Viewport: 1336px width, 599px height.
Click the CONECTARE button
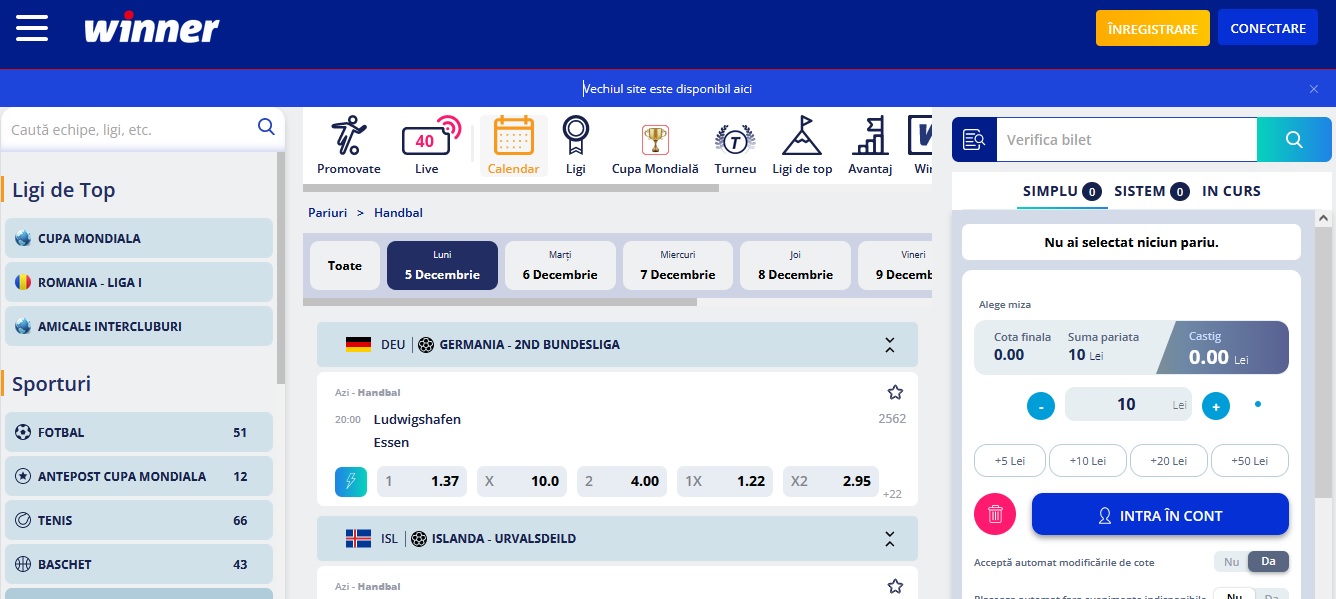click(1268, 28)
